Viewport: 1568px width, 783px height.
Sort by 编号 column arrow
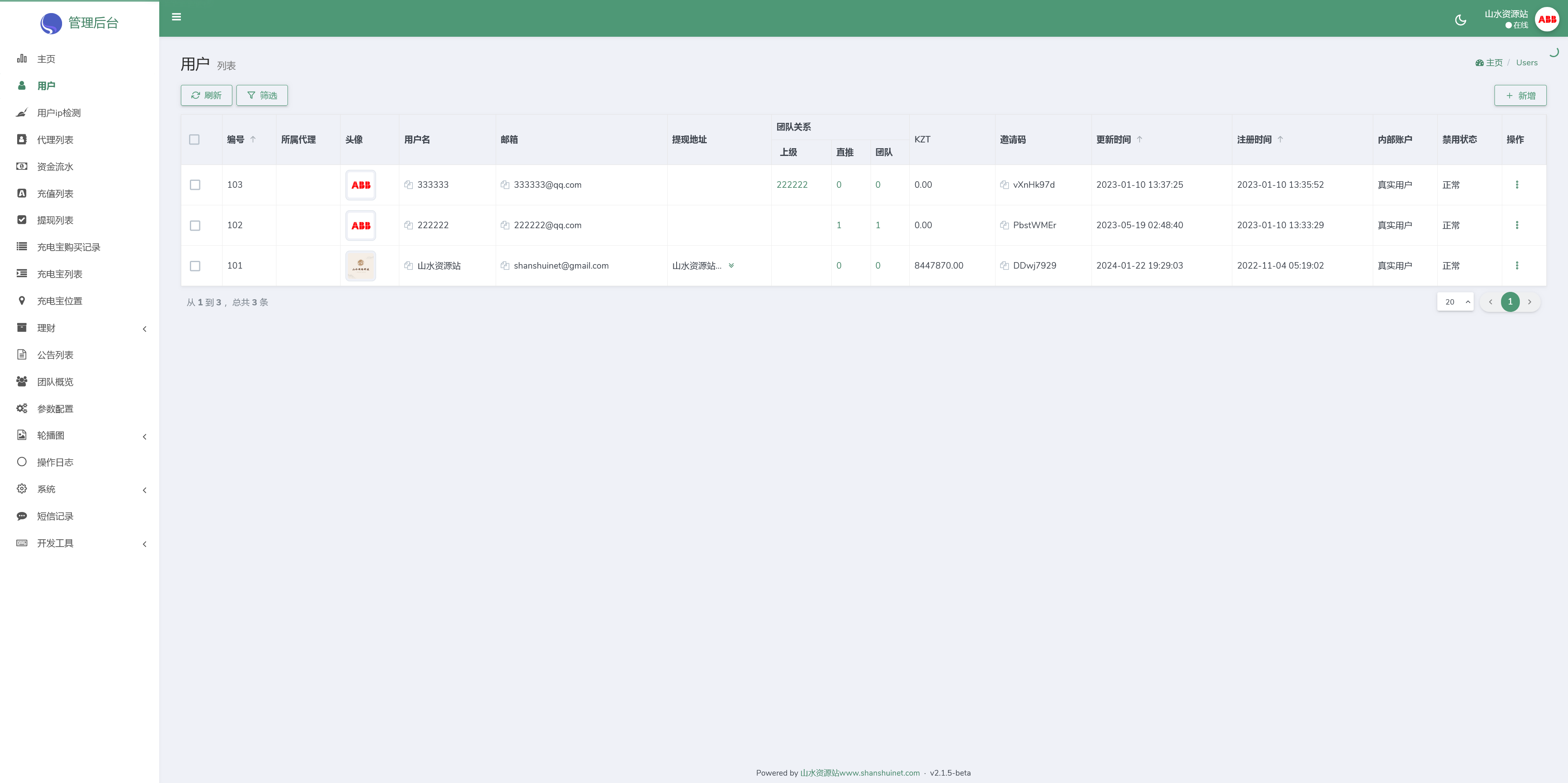click(253, 139)
